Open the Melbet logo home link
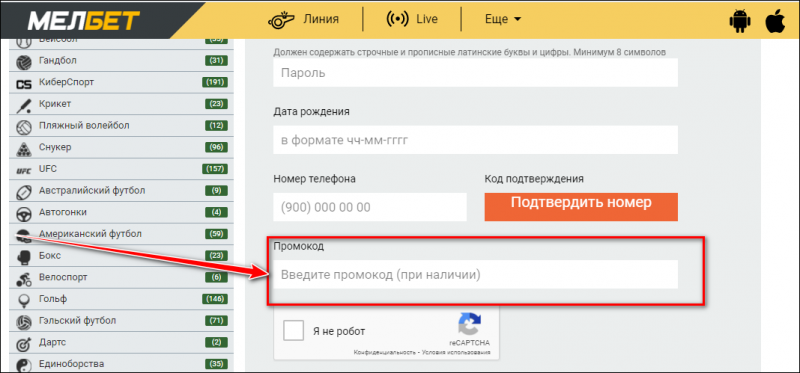Image resolution: width=800 pixels, height=373 pixels. pyautogui.click(x=84, y=20)
